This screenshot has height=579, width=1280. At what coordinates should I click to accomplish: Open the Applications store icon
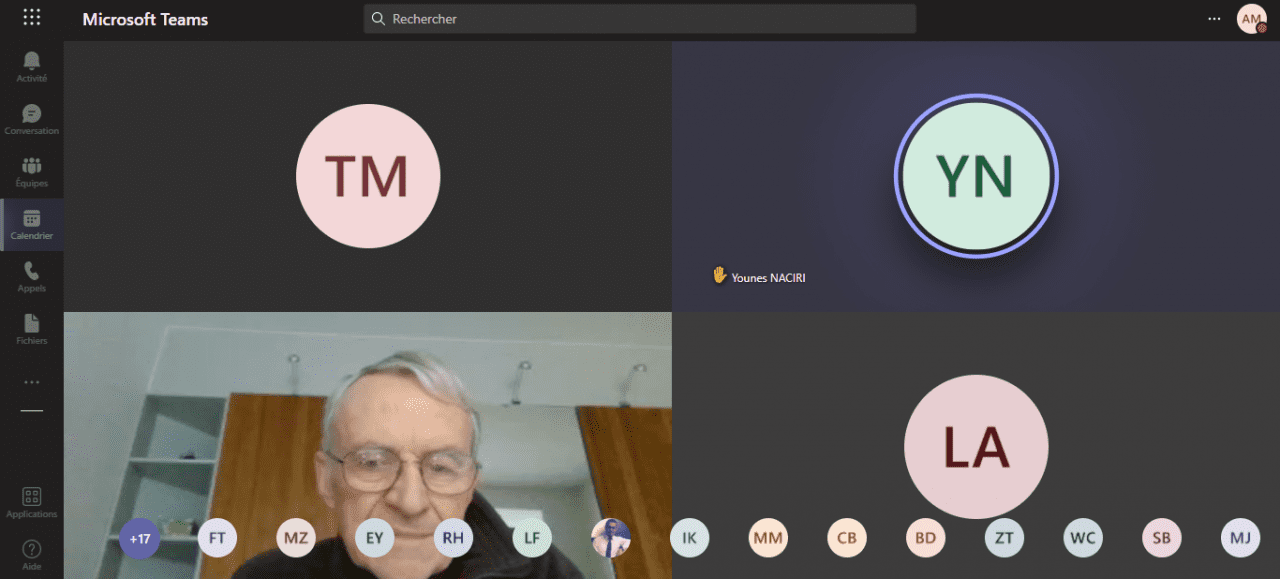click(x=31, y=502)
